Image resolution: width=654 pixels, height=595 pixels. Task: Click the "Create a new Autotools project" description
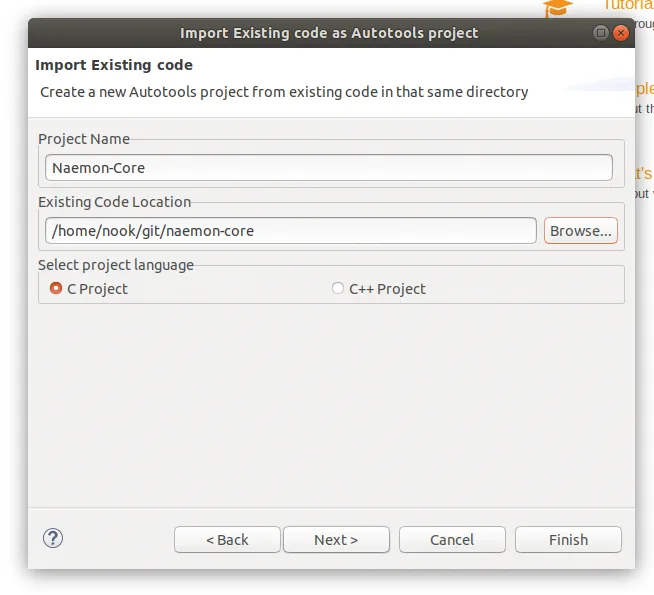point(284,92)
